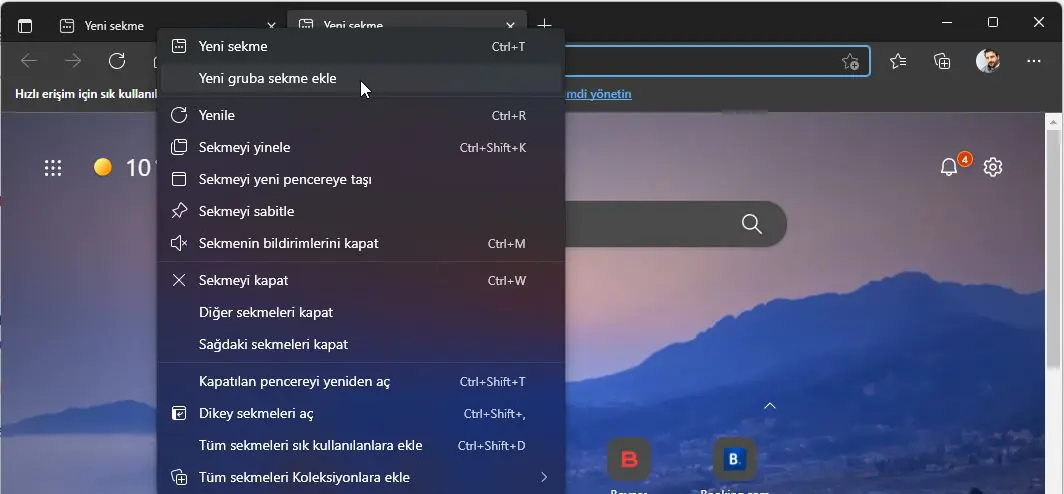Open the Booking.com quick link tile

point(735,460)
